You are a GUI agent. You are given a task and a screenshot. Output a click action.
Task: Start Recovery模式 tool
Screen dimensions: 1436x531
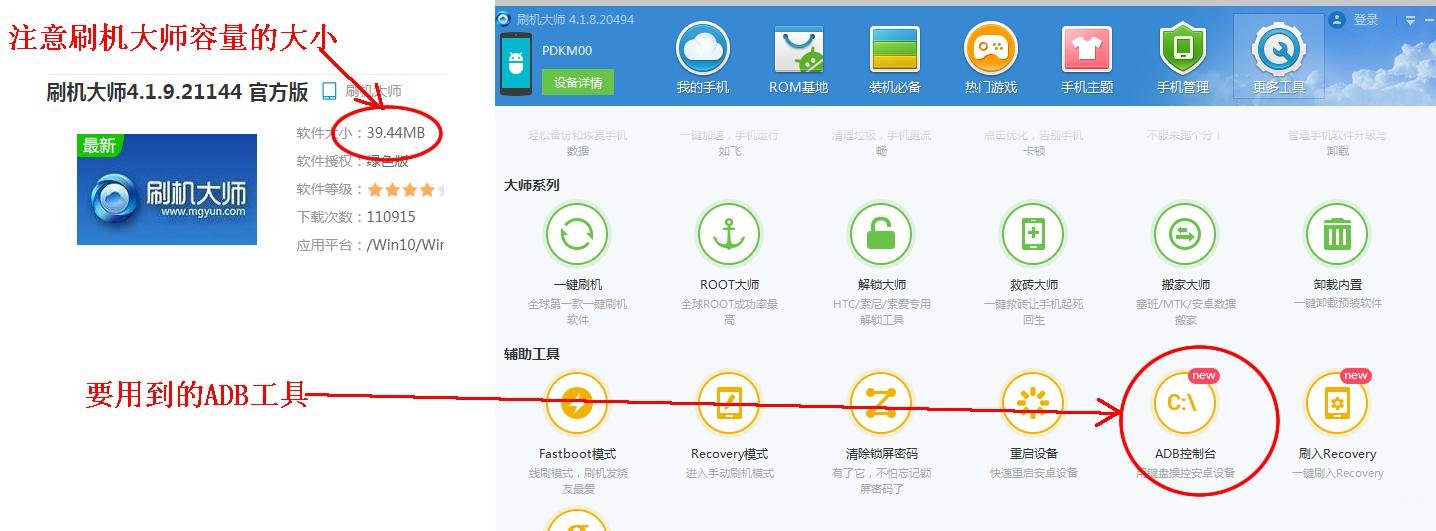(729, 404)
